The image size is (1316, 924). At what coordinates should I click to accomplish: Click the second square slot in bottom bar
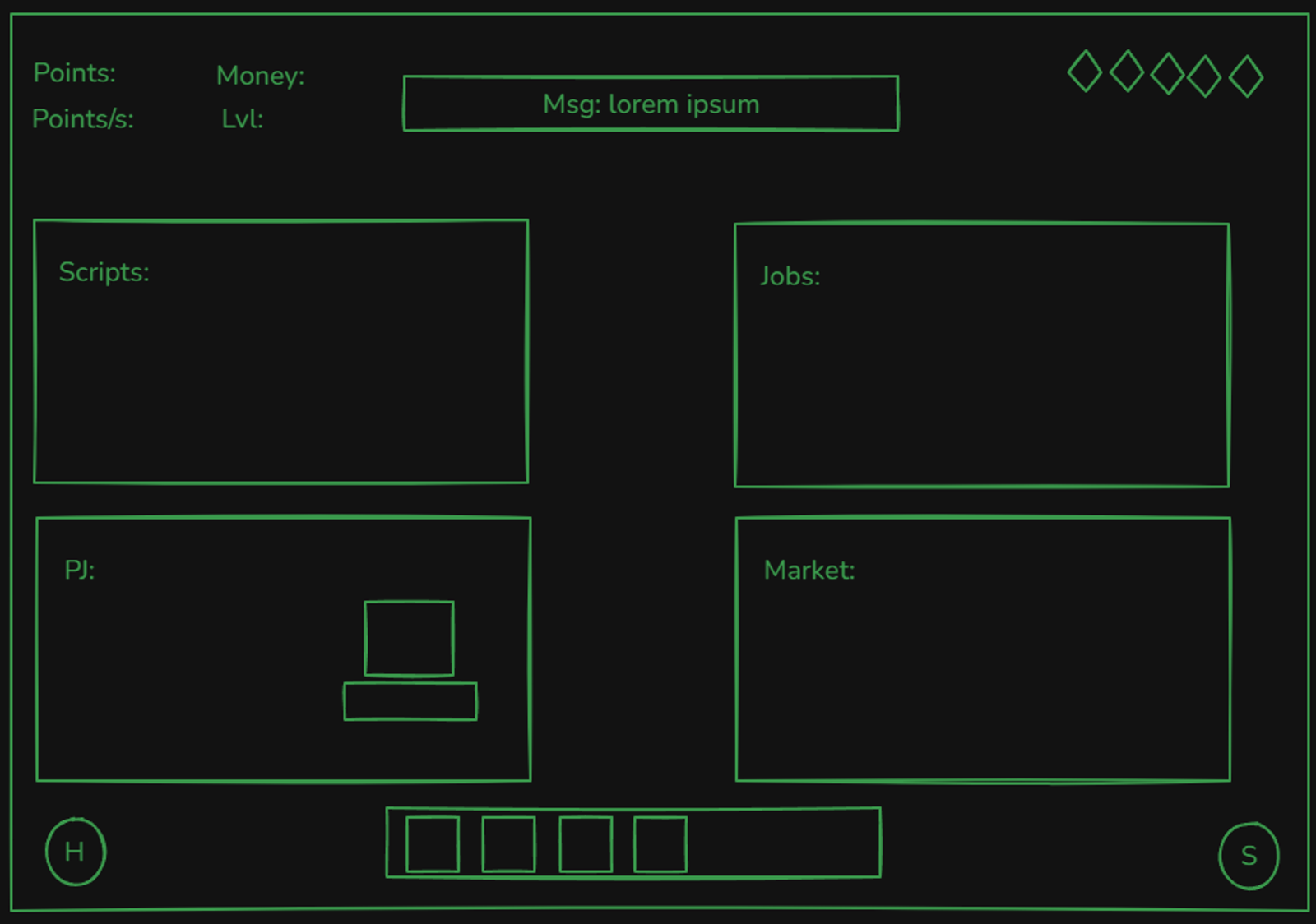(x=508, y=844)
